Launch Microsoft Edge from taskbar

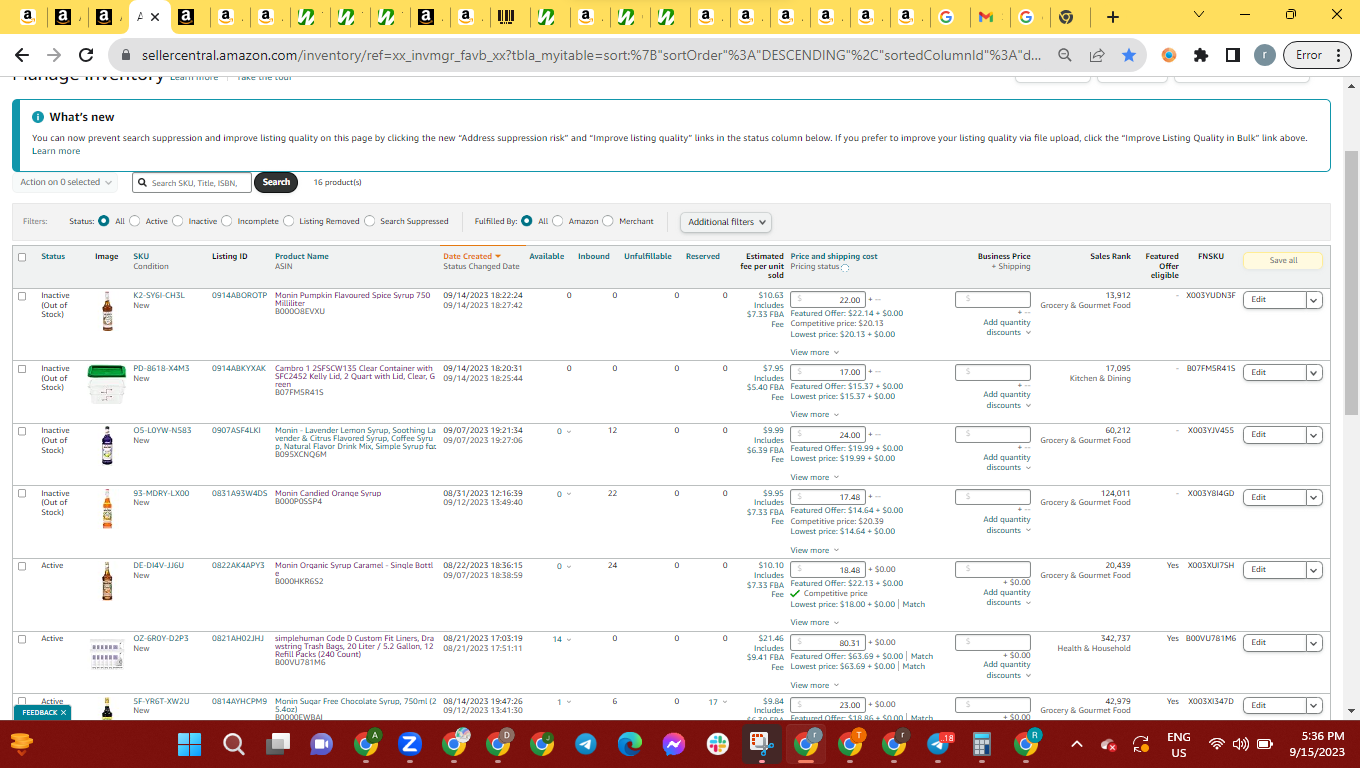[x=629, y=744]
